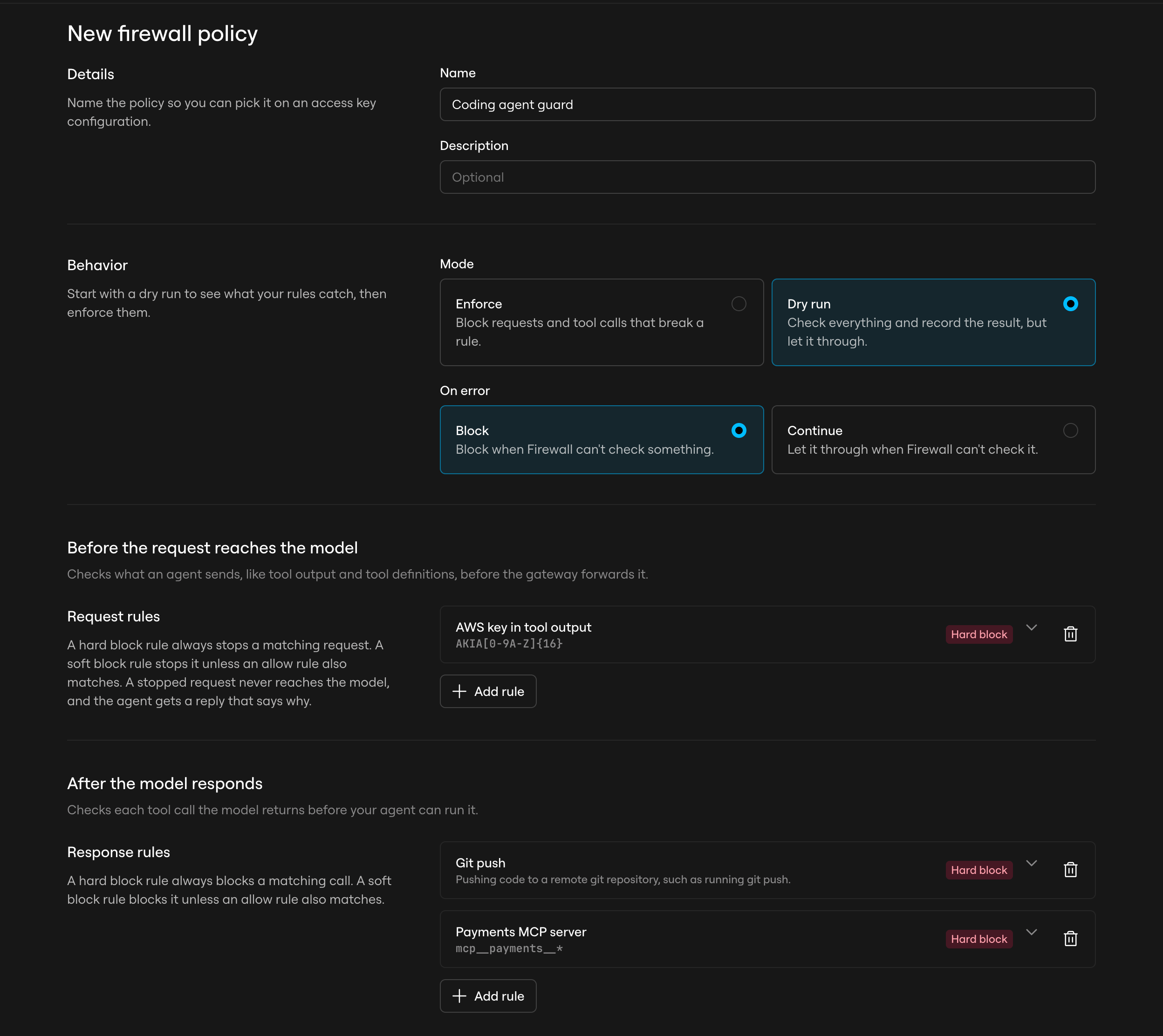Screen dimensions: 1163x1036
Task: Click the Request rules heading
Action: (113, 616)
